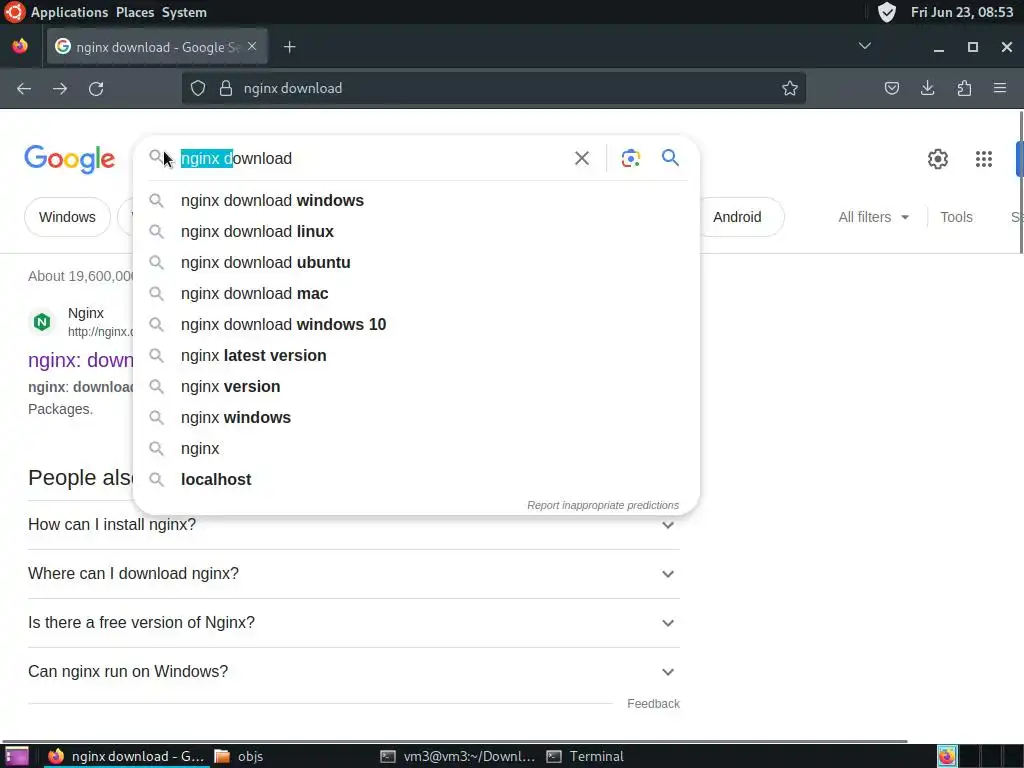Apply the Windows filter chip
This screenshot has width=1024, height=768.
coord(67,217)
